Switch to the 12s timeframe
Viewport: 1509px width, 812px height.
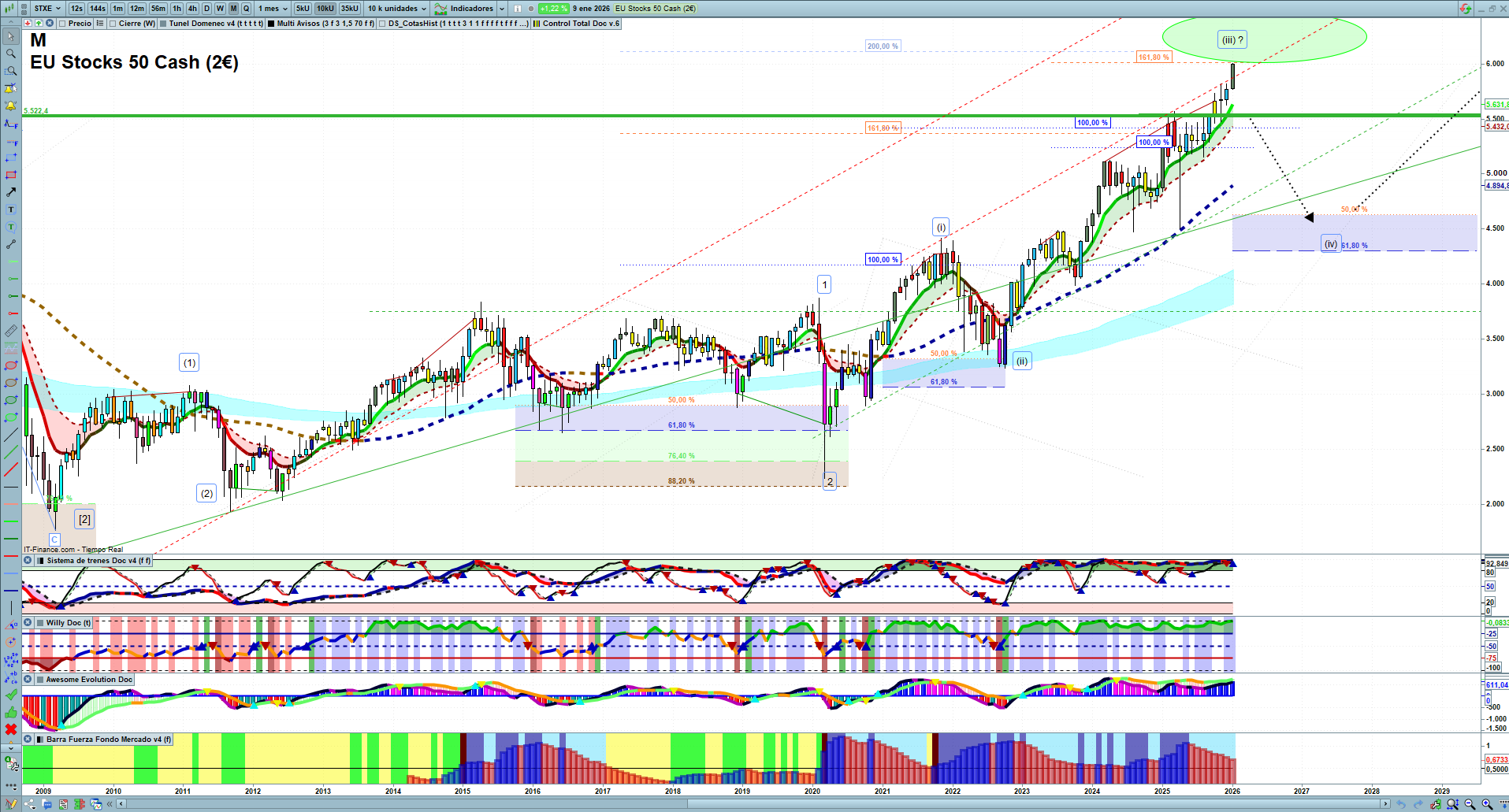76,9
